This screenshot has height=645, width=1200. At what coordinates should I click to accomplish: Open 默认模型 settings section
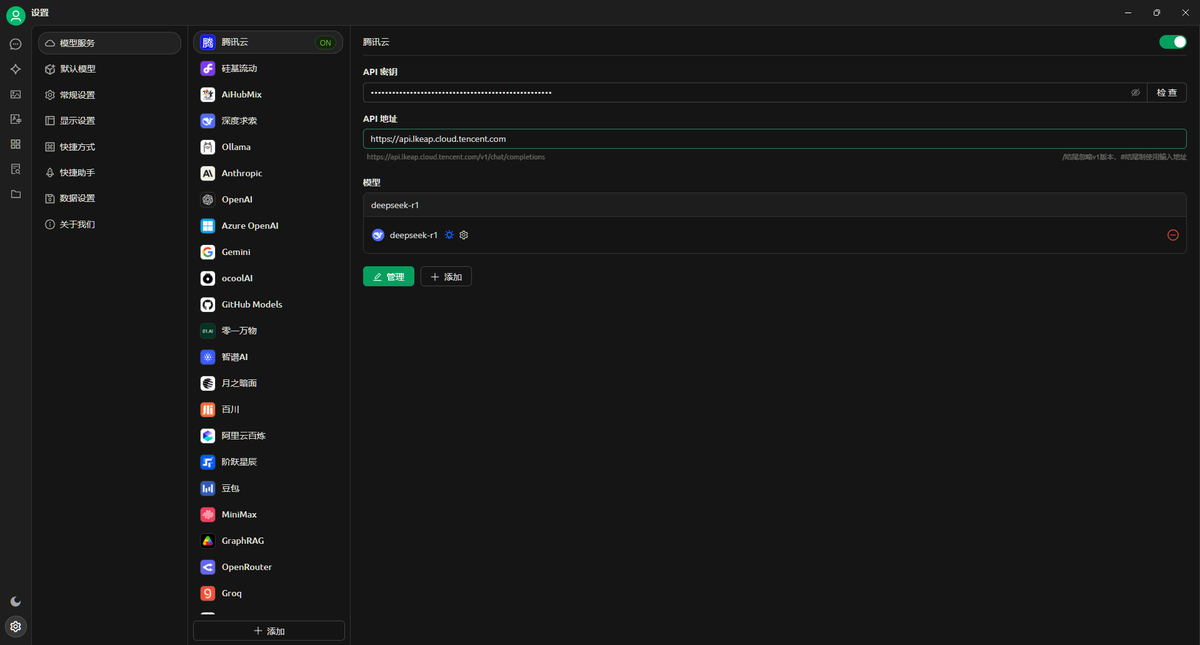[x=110, y=69]
